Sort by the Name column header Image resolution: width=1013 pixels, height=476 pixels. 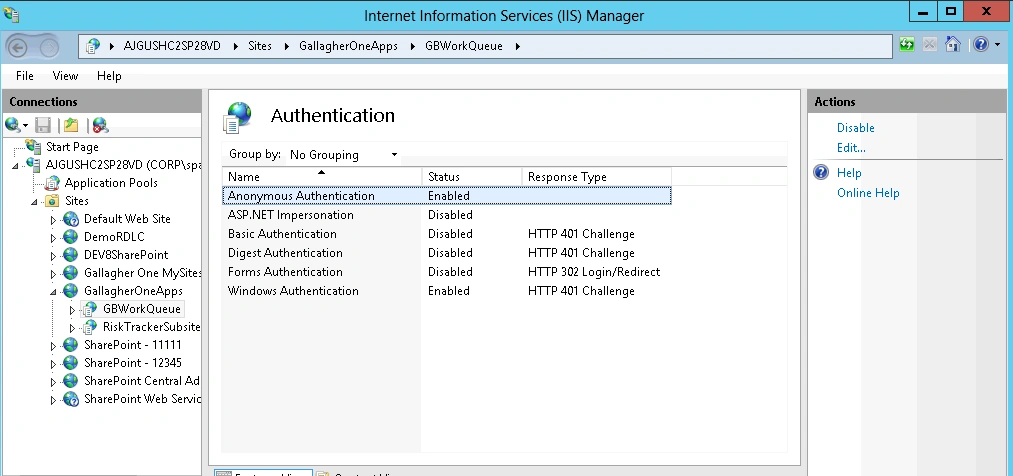click(x=322, y=176)
